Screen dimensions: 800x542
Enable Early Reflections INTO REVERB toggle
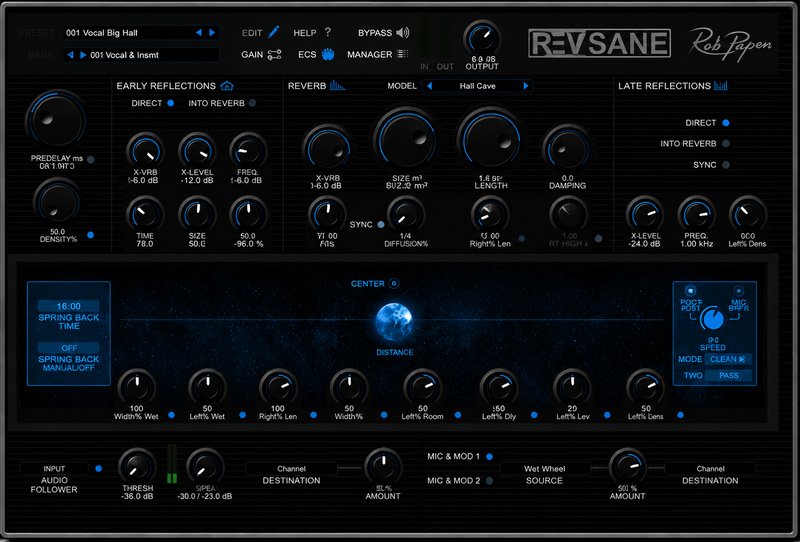[252, 103]
